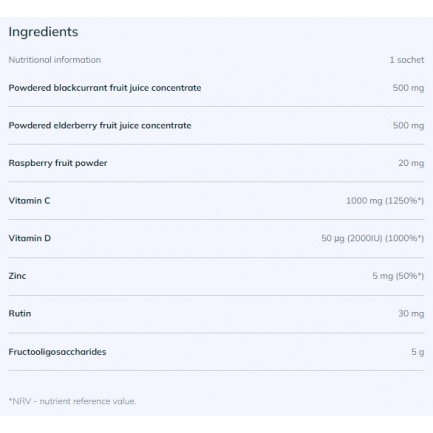Click the 50 µg (2000IU) value
Viewport: 433px width, 433px height.
tap(373, 238)
